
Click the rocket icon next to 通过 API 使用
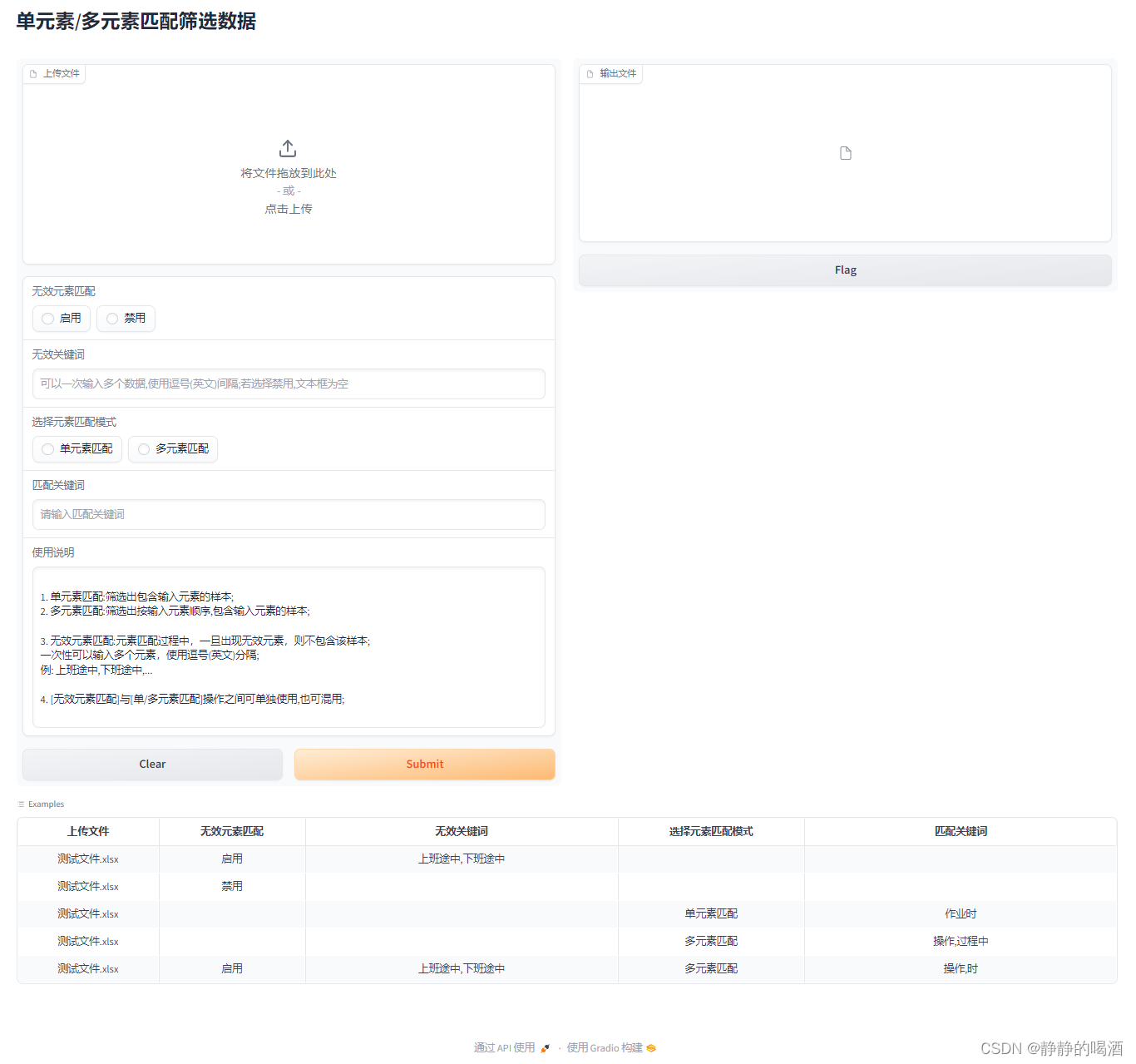click(x=545, y=1048)
